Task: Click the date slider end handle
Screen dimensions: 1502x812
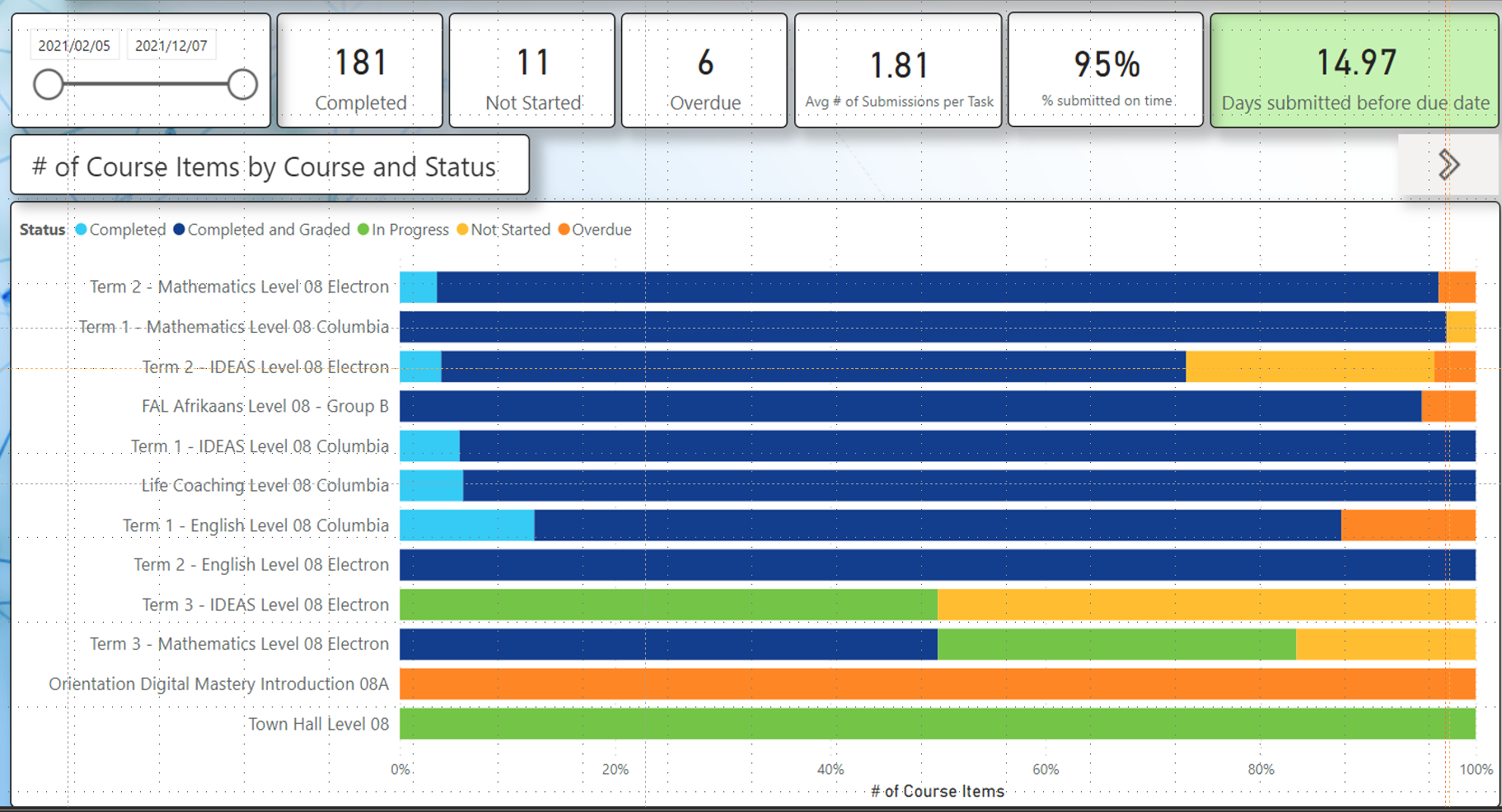Action: tap(242, 84)
